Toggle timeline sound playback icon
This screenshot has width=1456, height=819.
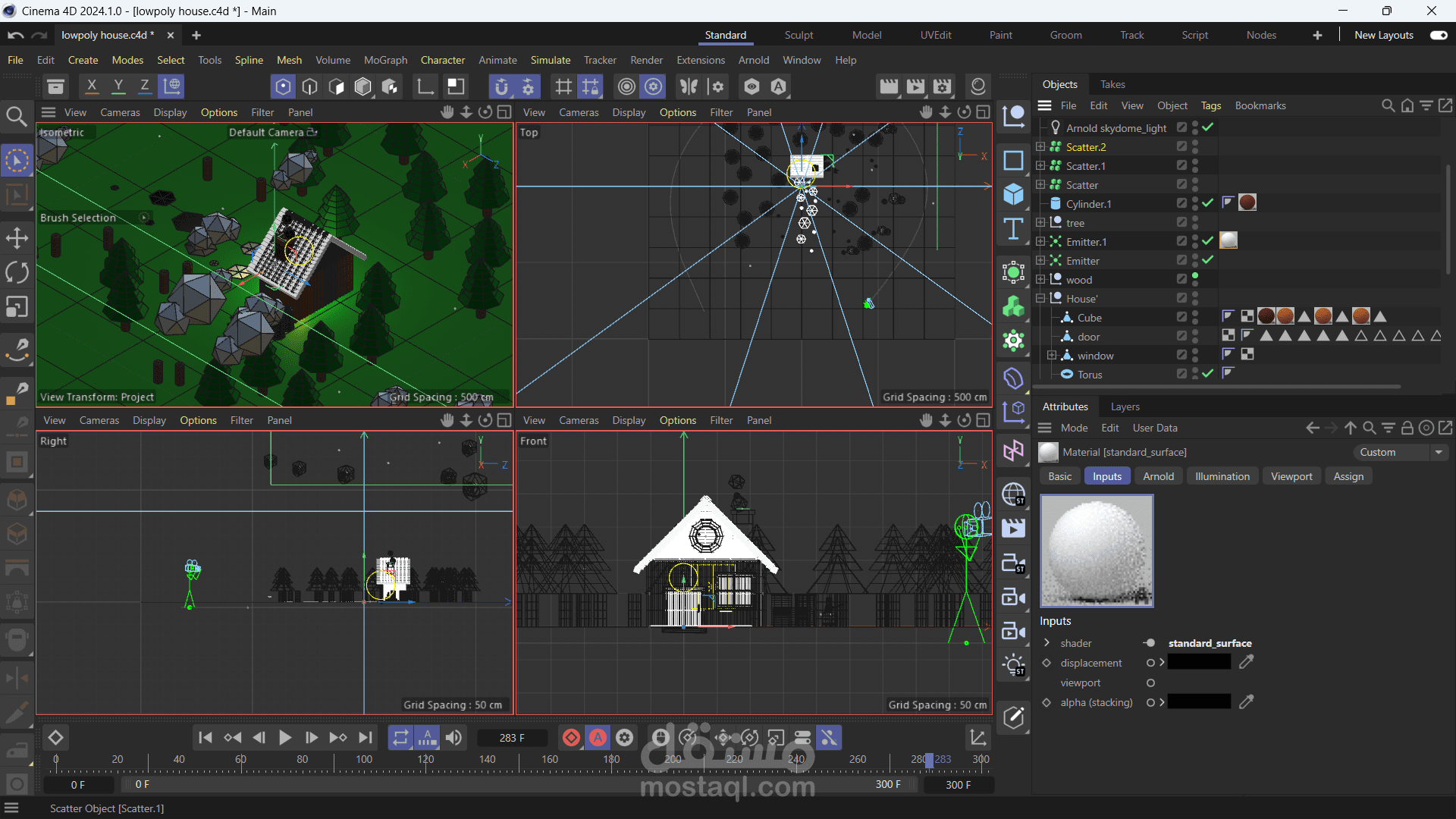[454, 738]
